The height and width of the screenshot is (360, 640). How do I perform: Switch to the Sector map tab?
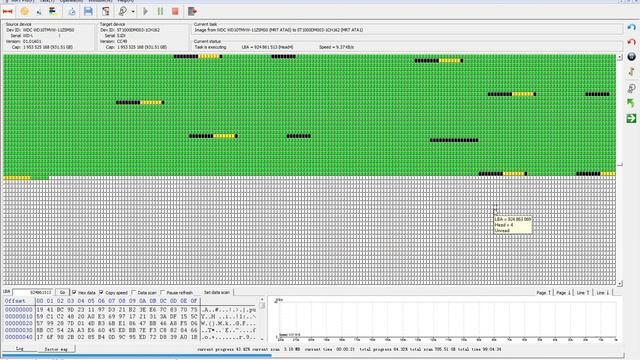point(56,349)
